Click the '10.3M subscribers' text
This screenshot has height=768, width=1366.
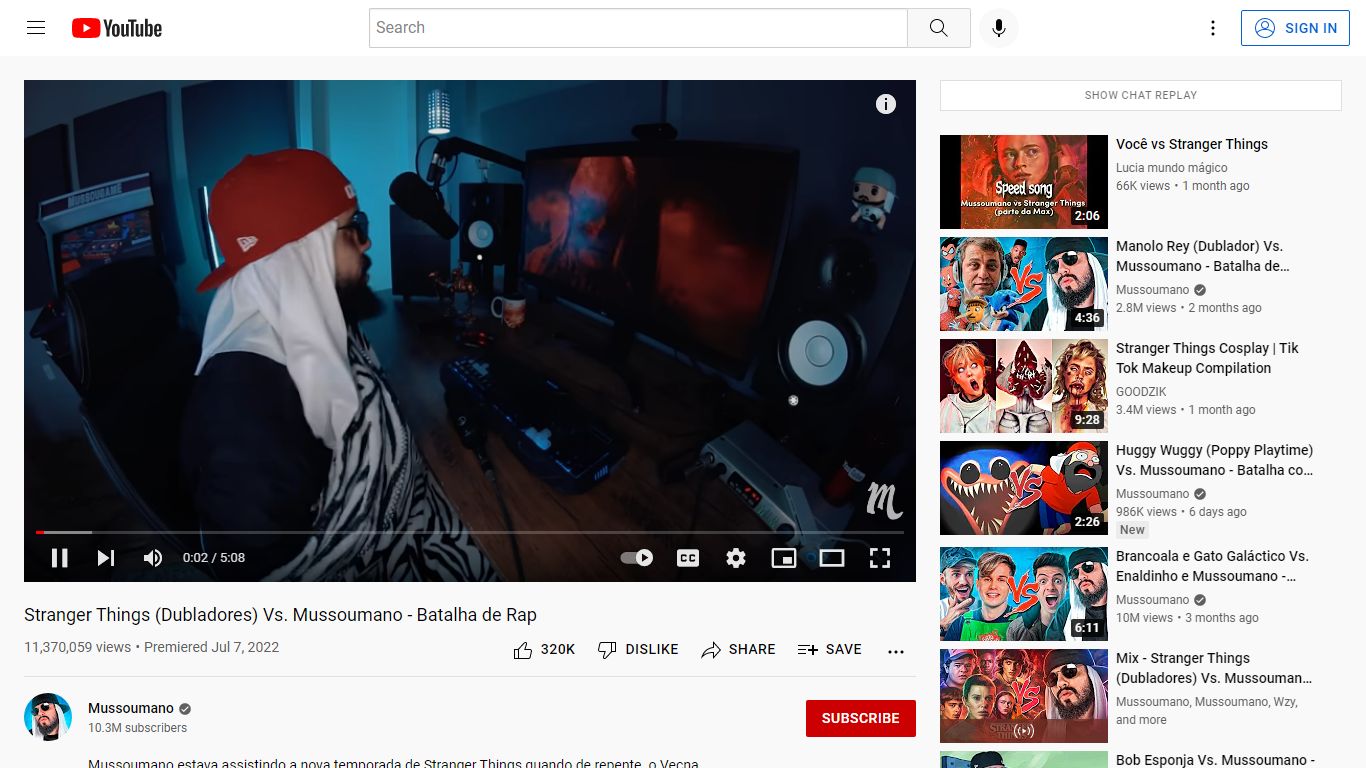(138, 728)
